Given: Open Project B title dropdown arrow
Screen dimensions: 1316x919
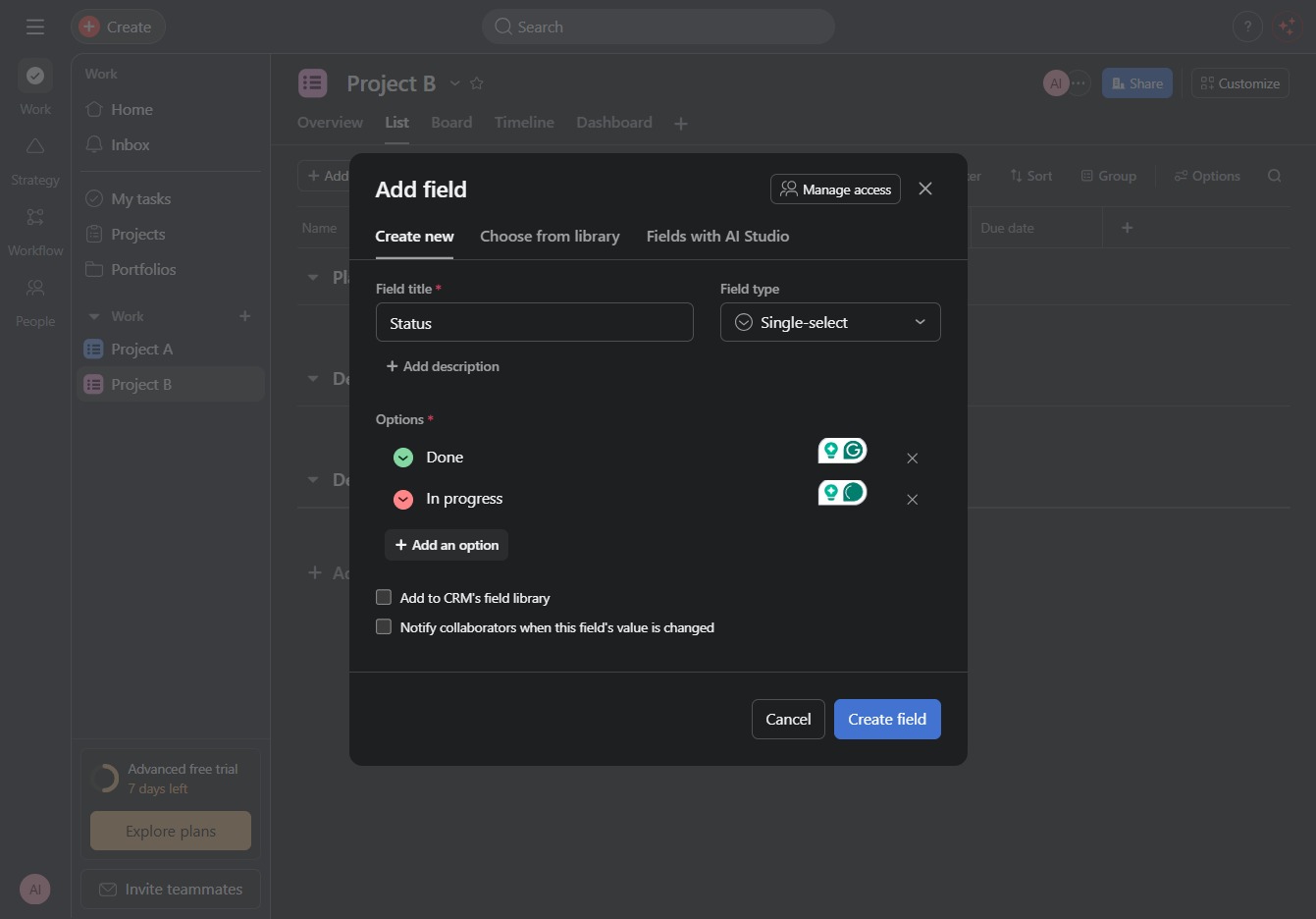Looking at the screenshot, I should click(455, 83).
